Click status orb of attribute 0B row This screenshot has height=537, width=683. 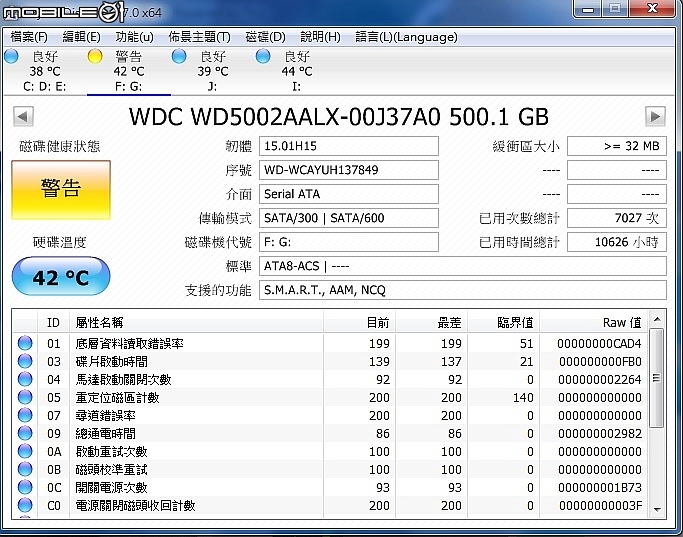coord(25,469)
